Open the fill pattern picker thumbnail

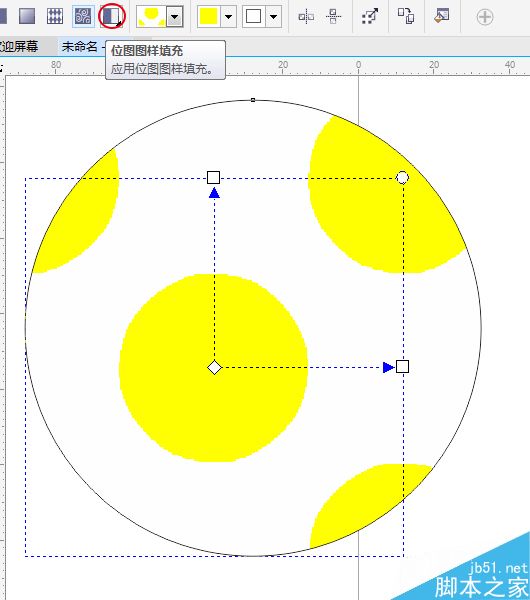click(151, 17)
